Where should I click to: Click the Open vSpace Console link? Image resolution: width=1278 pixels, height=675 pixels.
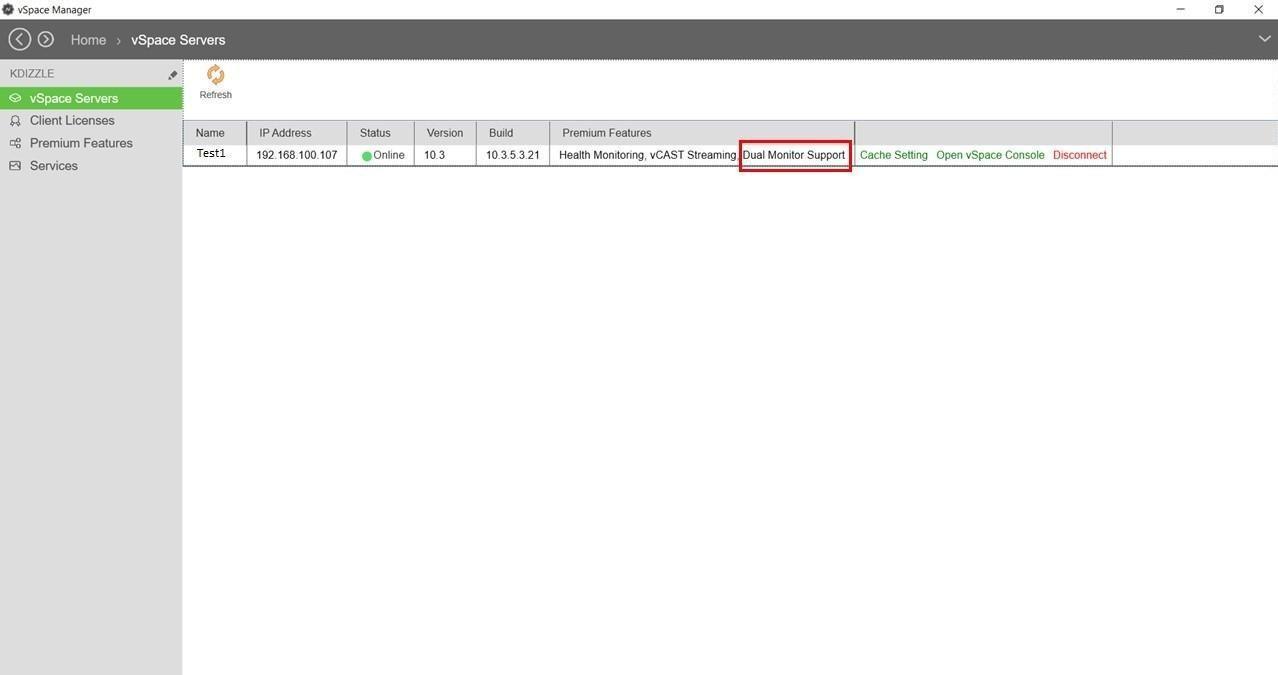point(990,155)
